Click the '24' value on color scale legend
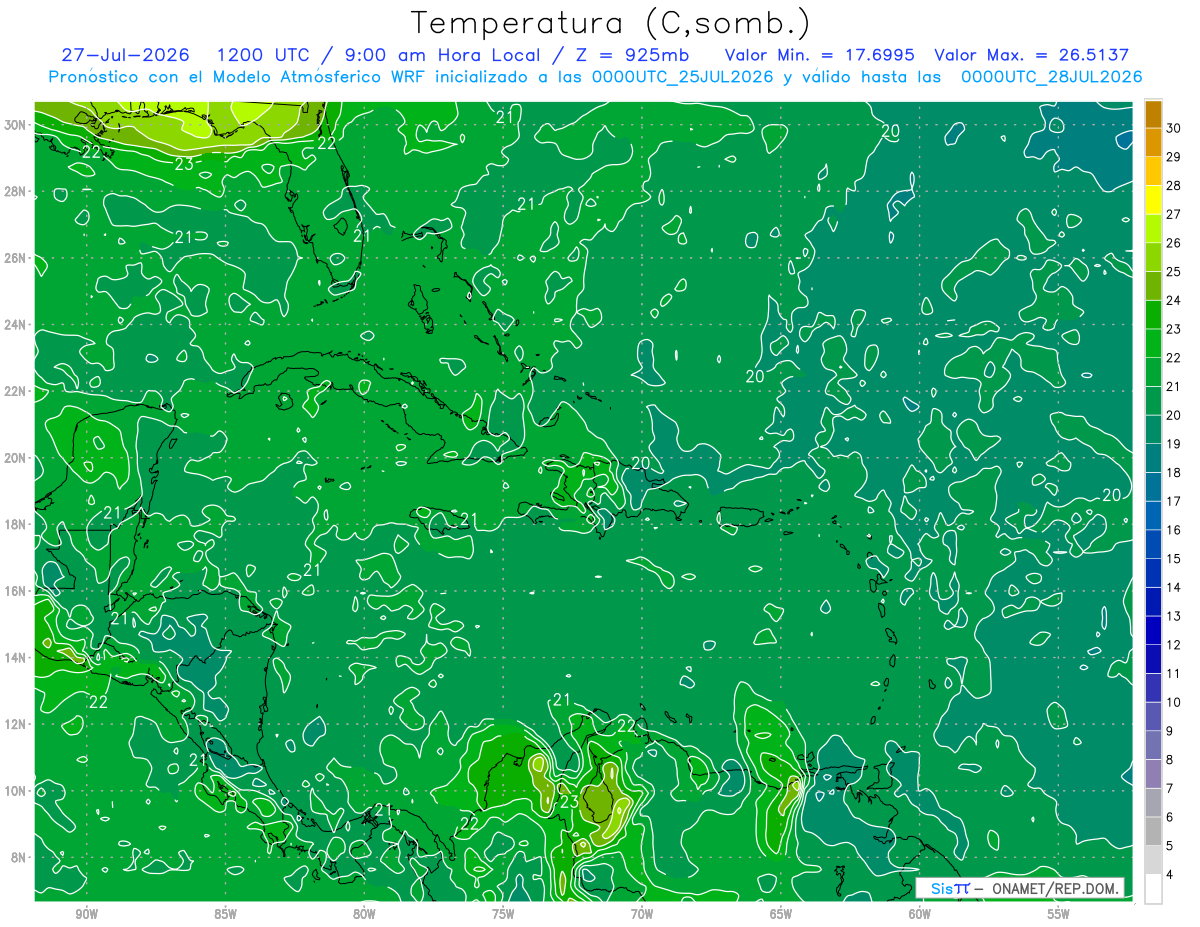 click(x=1174, y=301)
